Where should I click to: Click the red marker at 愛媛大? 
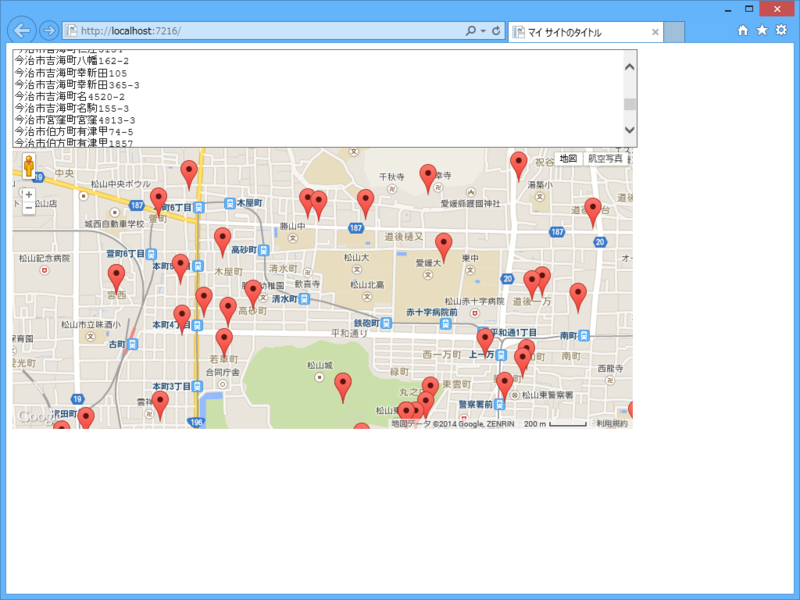pyautogui.click(x=443, y=247)
